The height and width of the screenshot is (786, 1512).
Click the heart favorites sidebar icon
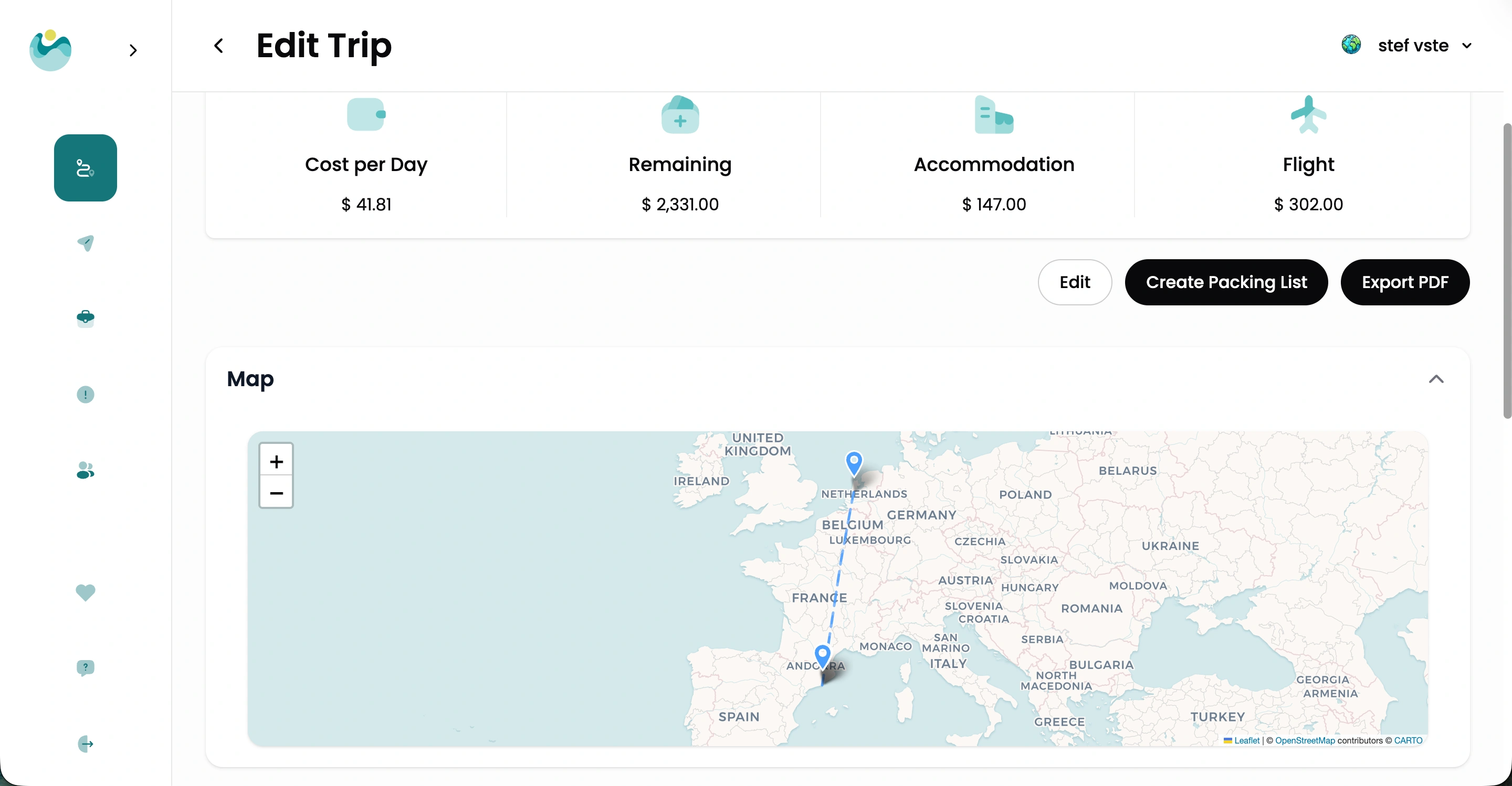click(x=86, y=592)
